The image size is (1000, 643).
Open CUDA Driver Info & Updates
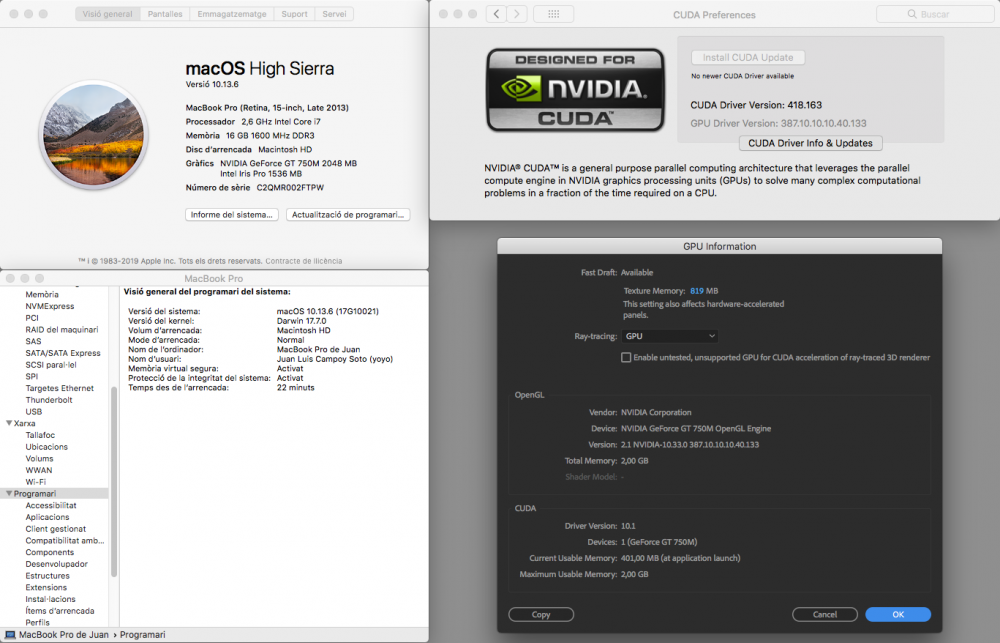click(x=811, y=144)
